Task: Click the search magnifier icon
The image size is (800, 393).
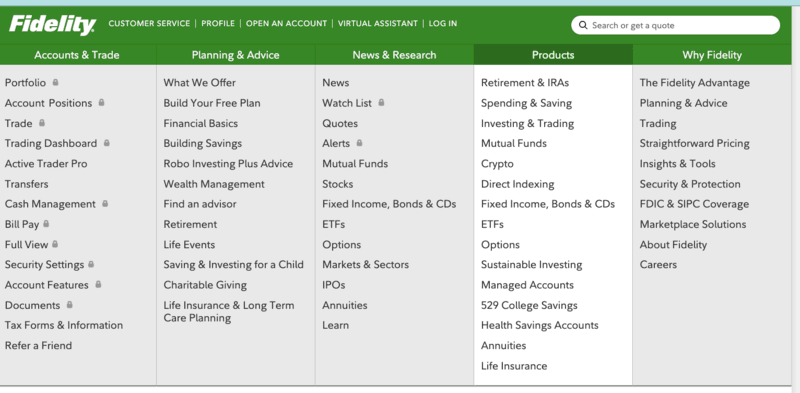Action: click(x=583, y=26)
